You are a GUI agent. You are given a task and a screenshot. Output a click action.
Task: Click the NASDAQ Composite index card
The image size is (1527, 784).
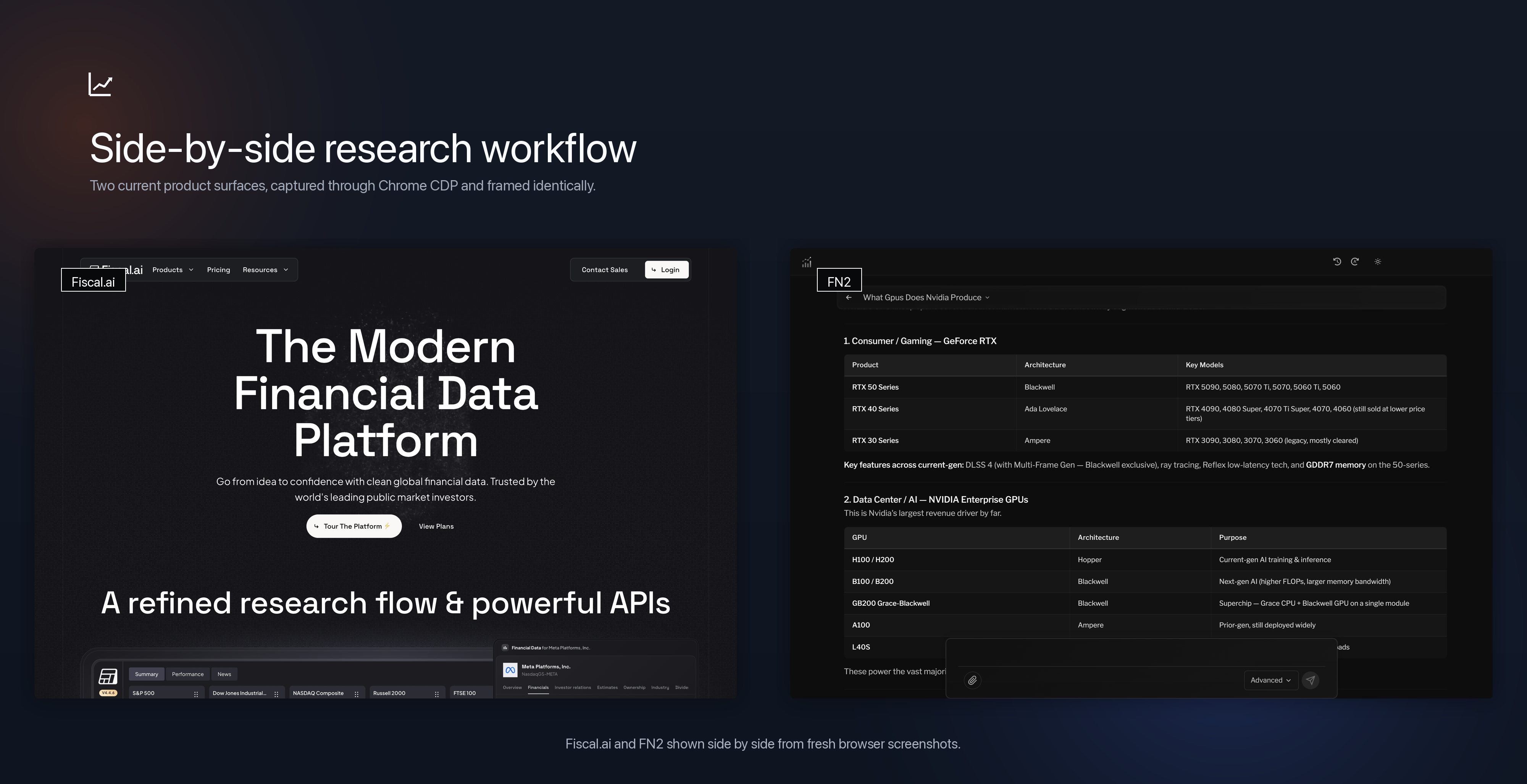click(327, 692)
